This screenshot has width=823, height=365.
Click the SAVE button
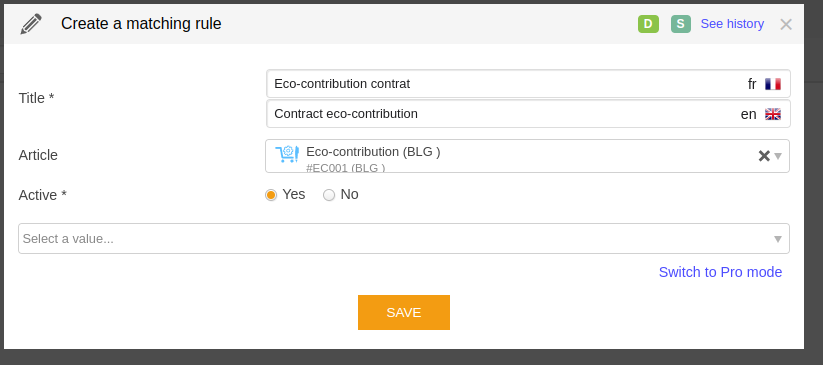404,312
